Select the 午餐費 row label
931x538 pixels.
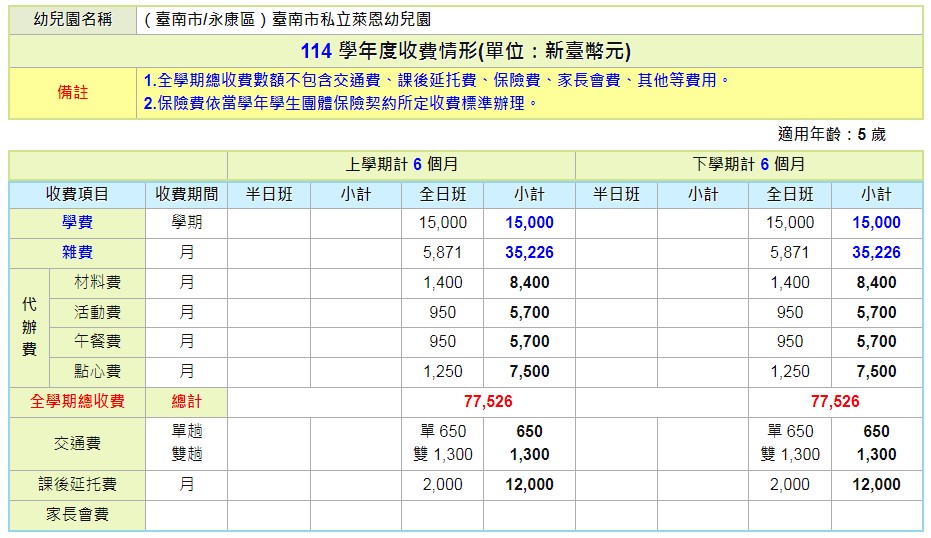point(97,342)
